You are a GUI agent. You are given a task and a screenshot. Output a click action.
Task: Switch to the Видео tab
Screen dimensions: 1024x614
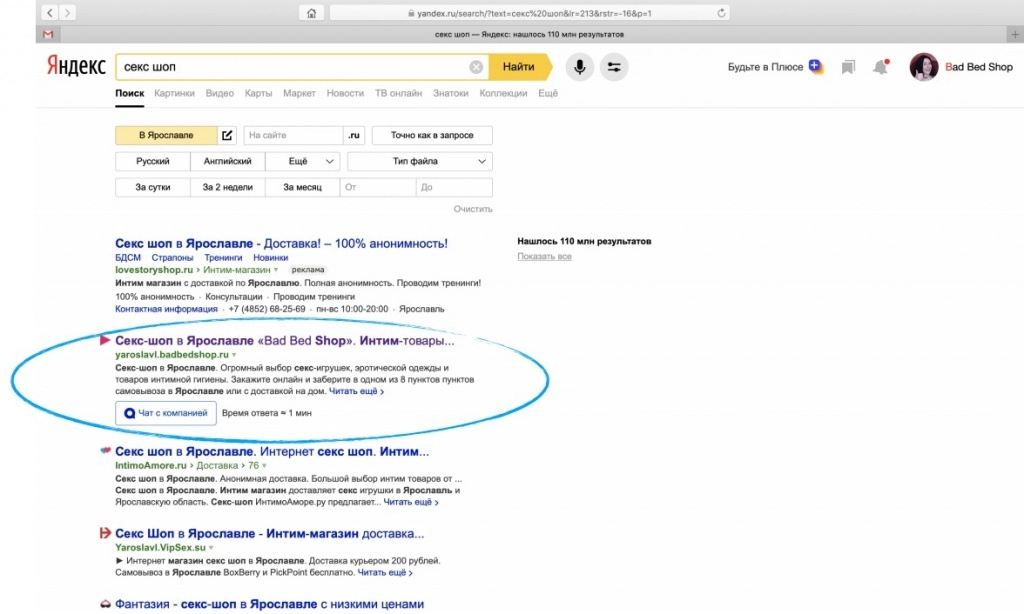tap(219, 93)
